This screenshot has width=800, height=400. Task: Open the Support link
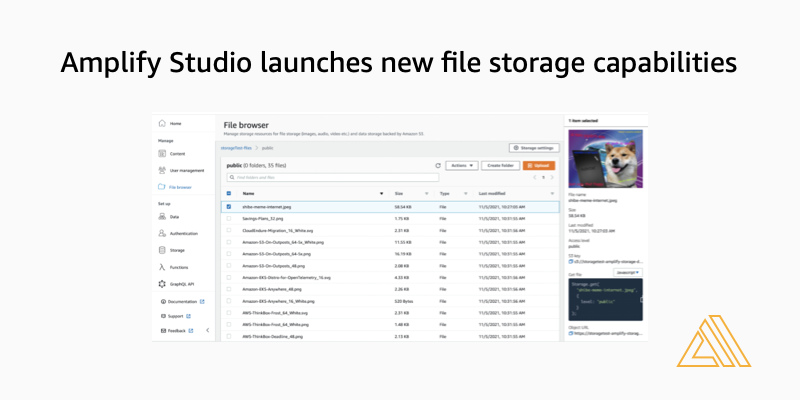pyautogui.click(x=176, y=316)
